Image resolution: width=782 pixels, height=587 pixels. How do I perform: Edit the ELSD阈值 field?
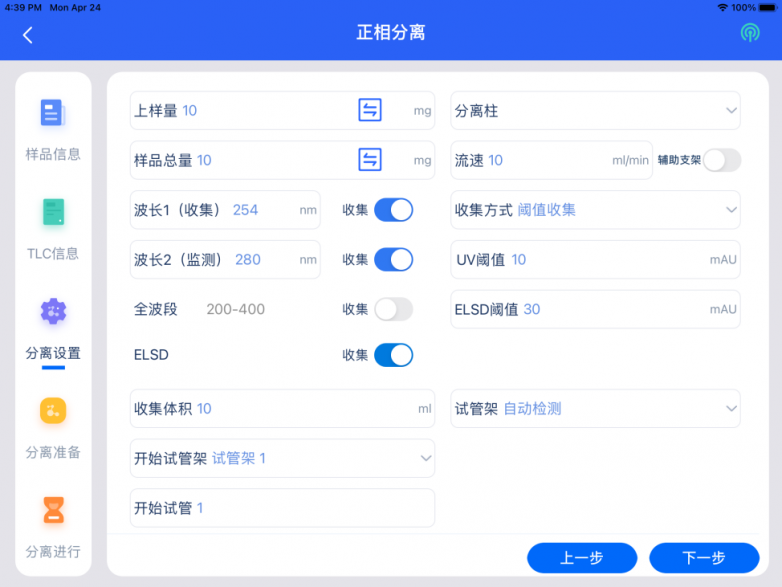coord(595,309)
